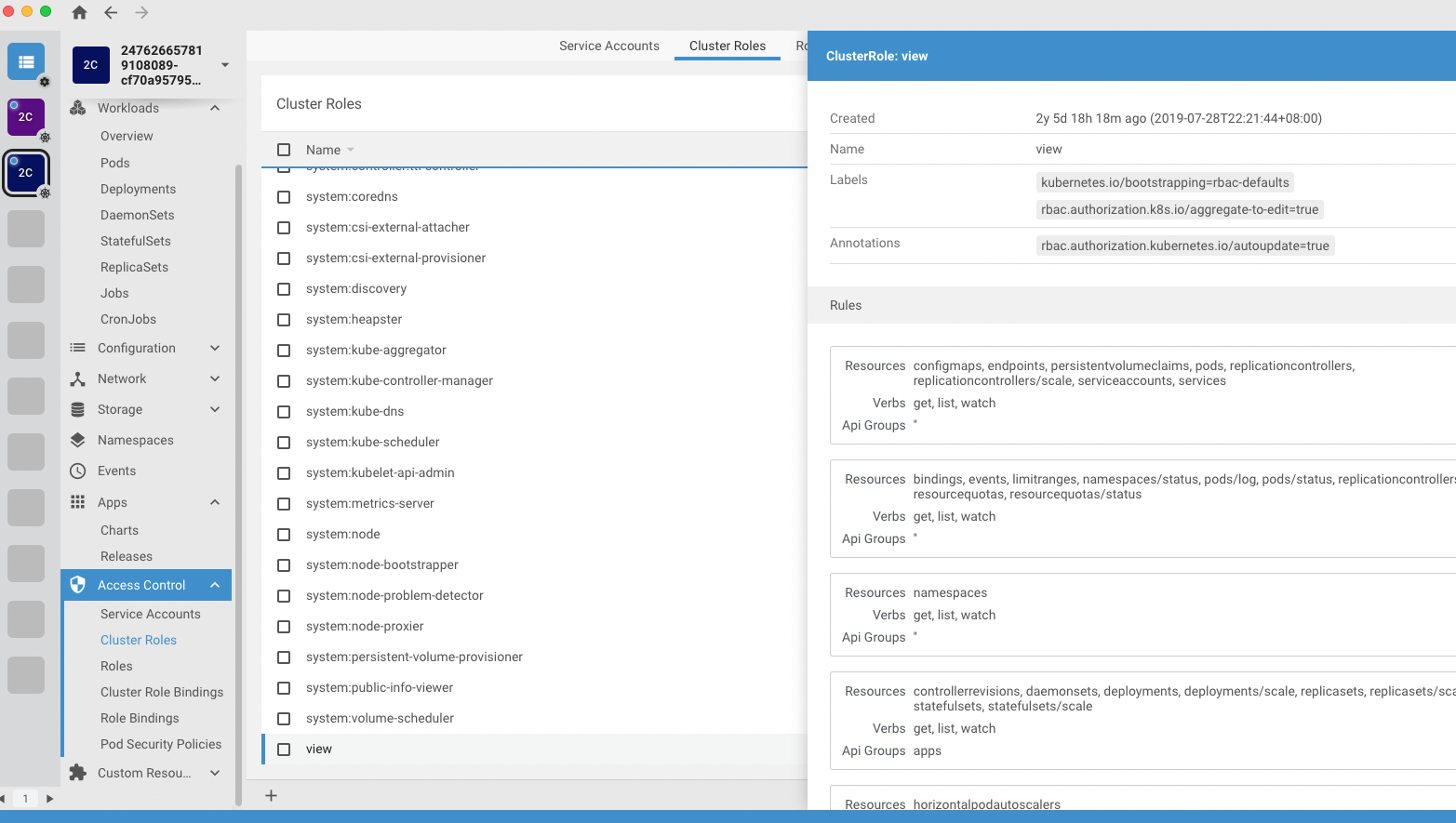Open Charts under Apps
Viewport: 1456px width, 823px height.
click(119, 530)
